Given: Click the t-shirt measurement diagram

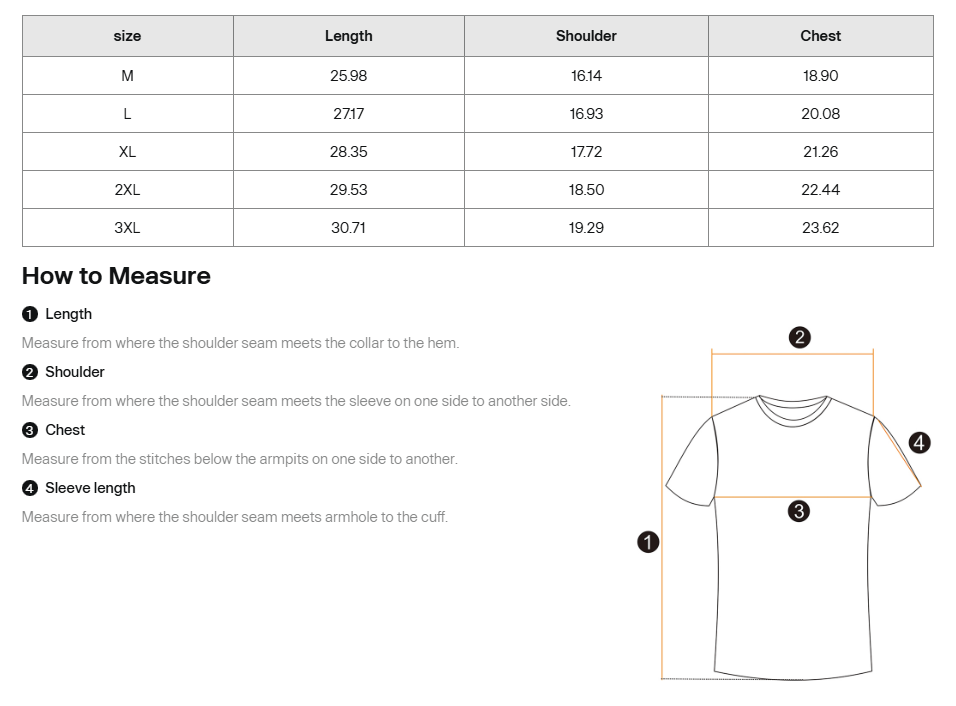Looking at the screenshot, I should coord(792,540).
